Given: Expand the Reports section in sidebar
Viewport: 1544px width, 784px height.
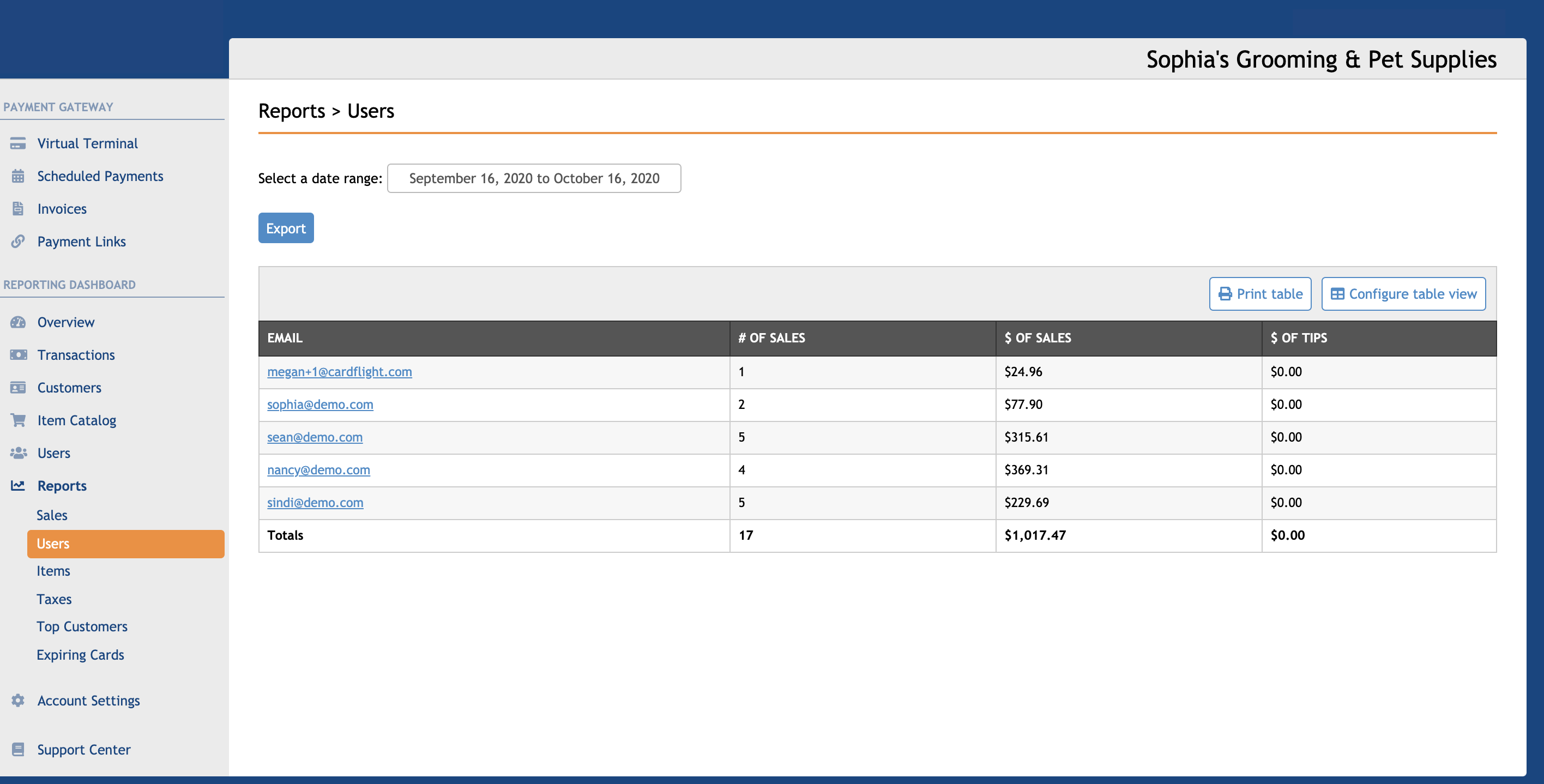Looking at the screenshot, I should (62, 485).
